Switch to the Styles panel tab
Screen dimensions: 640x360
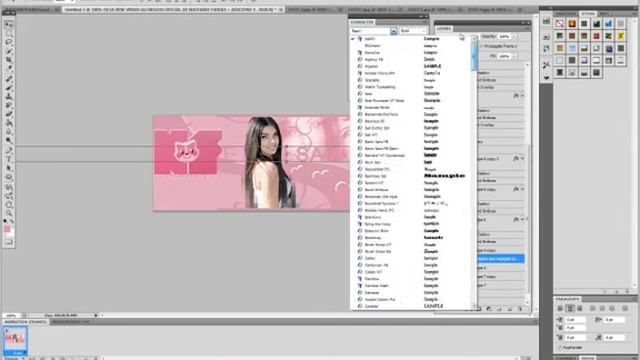click(x=588, y=14)
